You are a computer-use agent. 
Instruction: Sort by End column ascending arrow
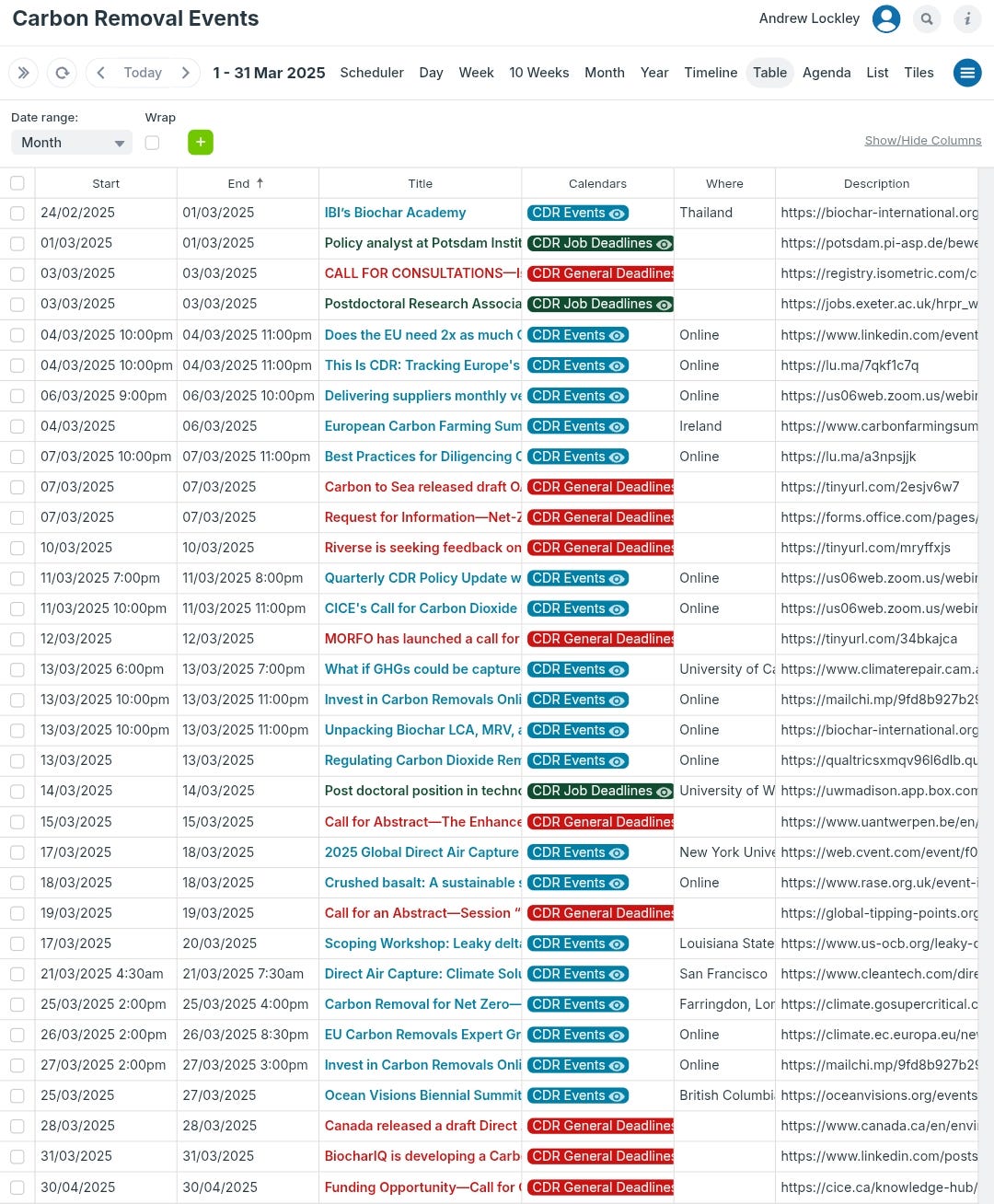tap(260, 183)
